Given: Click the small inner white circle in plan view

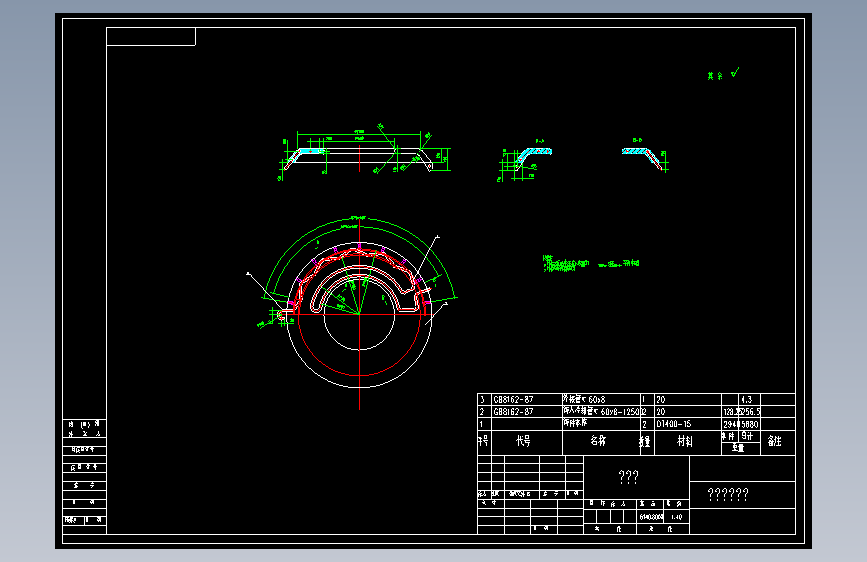Looking at the screenshot, I should (359, 314).
